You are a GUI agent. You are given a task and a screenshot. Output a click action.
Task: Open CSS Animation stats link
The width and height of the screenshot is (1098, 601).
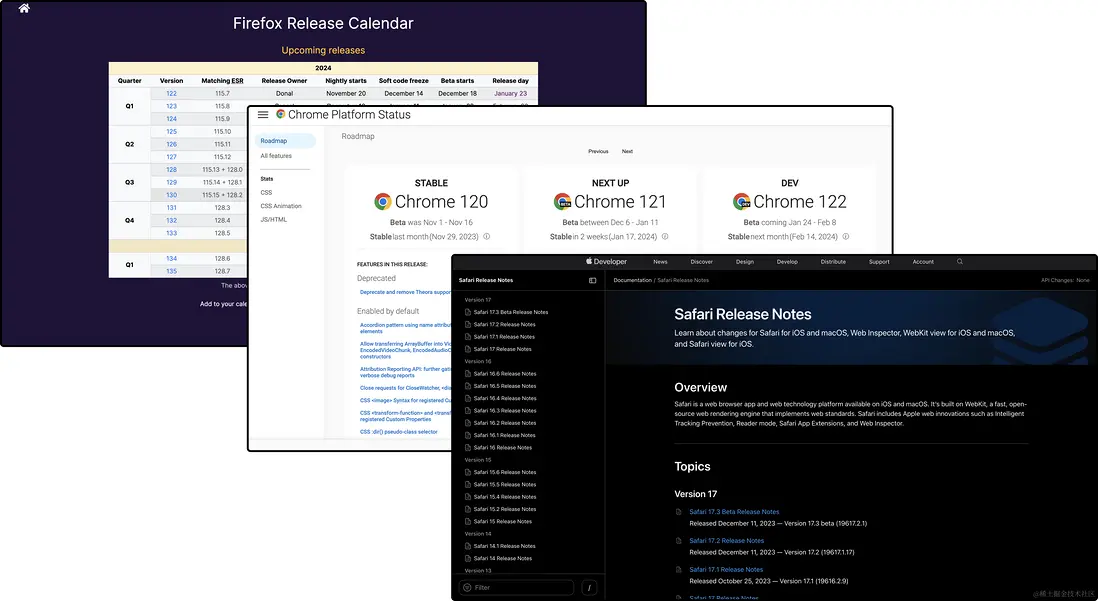281,206
